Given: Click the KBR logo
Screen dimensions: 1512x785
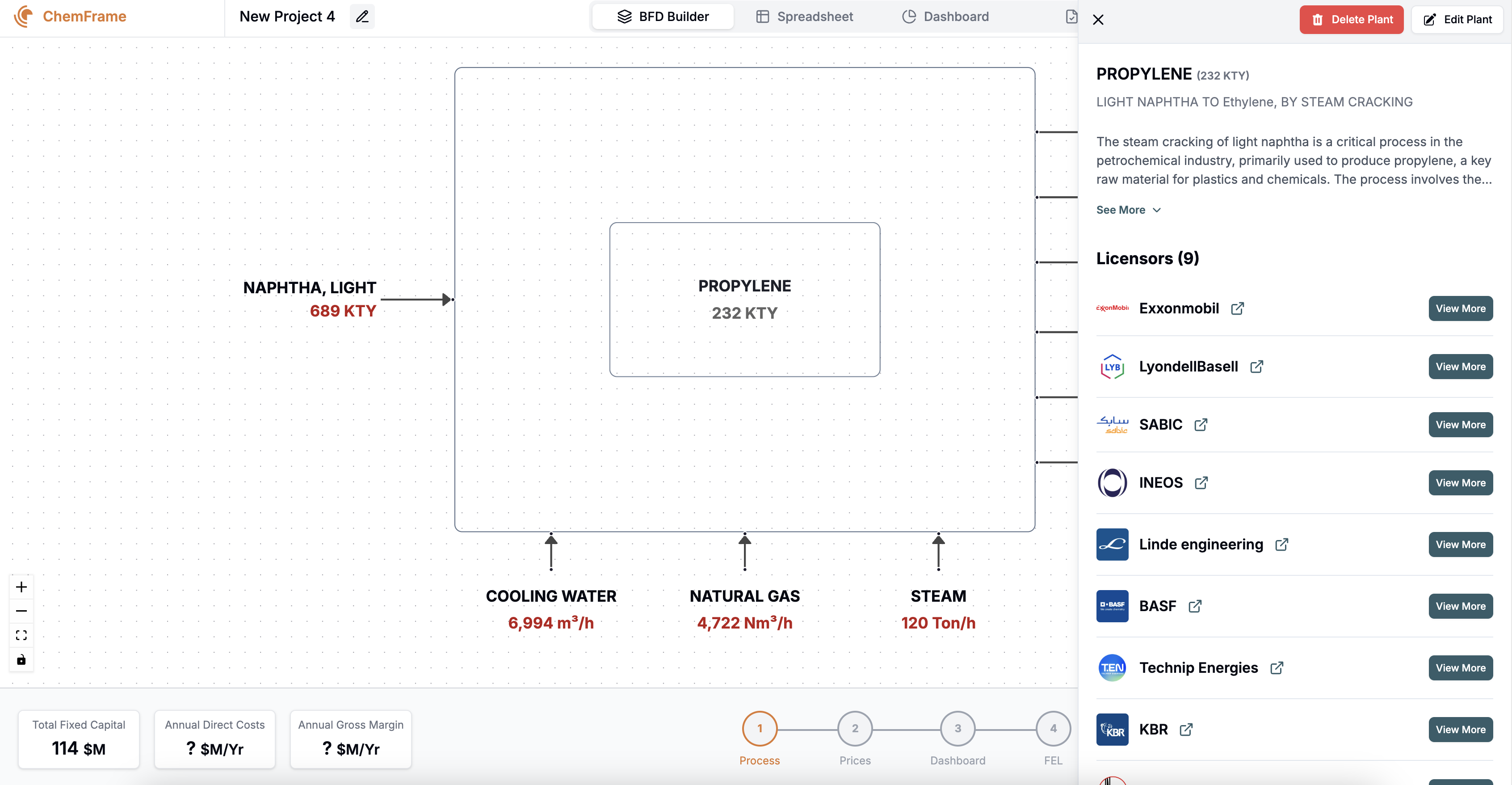Looking at the screenshot, I should [x=1112, y=729].
